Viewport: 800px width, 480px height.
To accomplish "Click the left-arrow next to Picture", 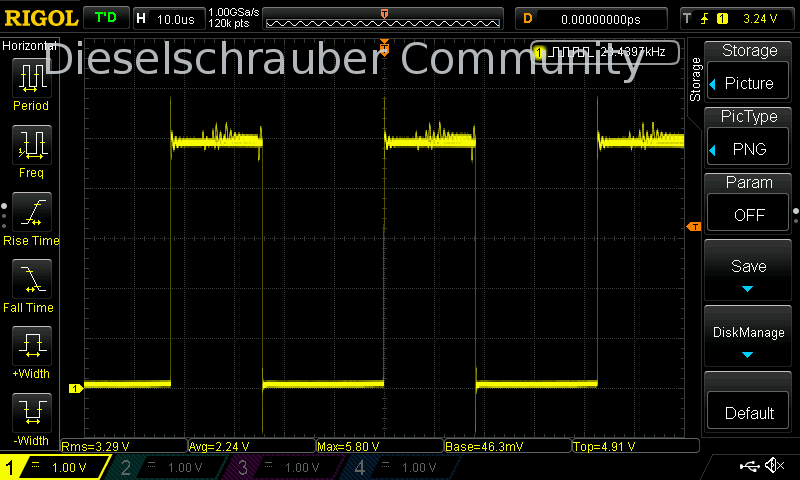I will point(713,84).
